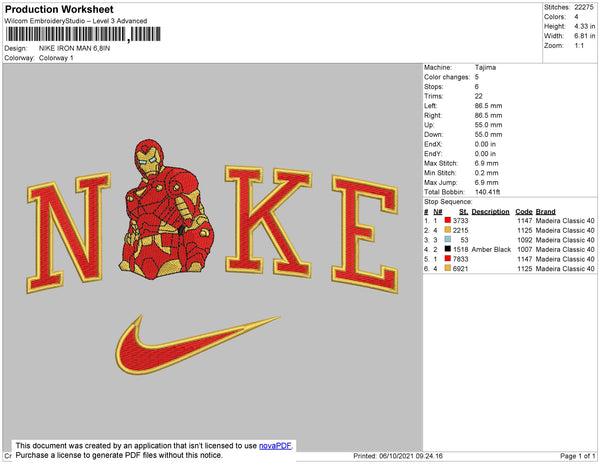Click the Code column header
Viewport: 600px width, 464px height.
524,212
